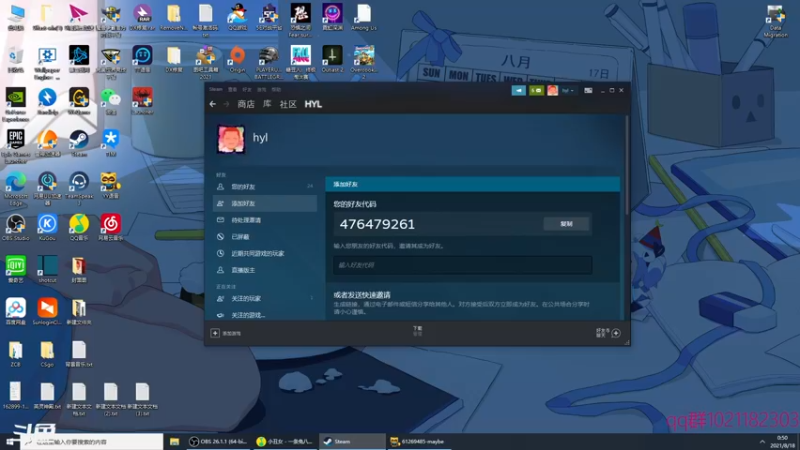
Task: Switch to Steam taskbar button
Action: [352, 441]
